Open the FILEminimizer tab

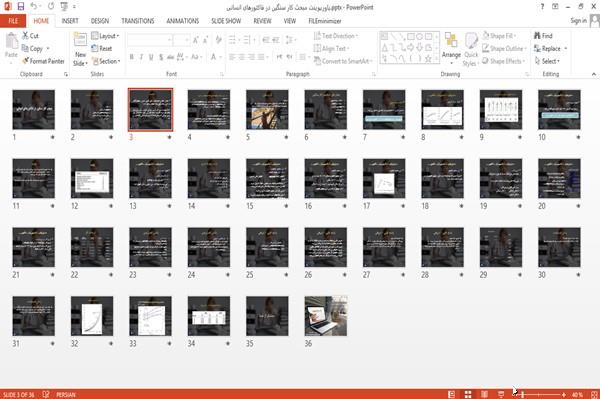(x=324, y=21)
